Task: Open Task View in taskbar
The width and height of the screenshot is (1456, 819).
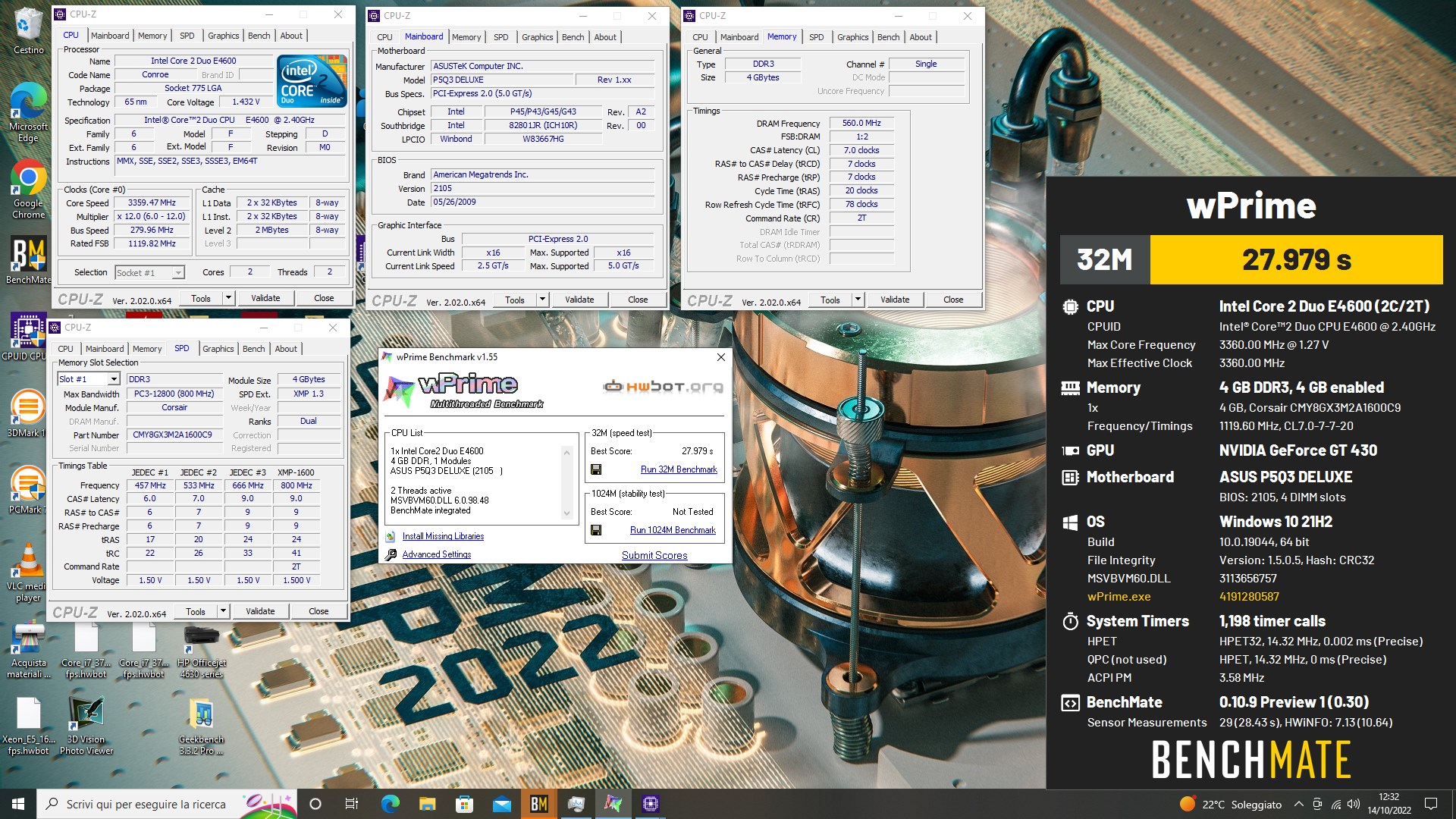Action: [351, 804]
